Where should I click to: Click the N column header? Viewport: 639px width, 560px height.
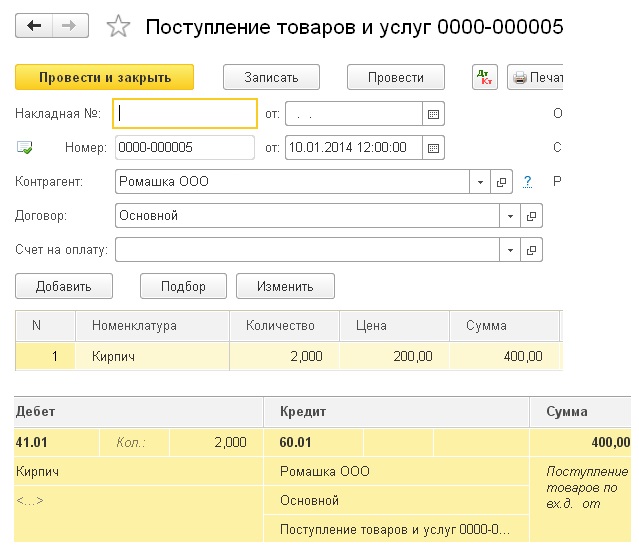[45, 326]
